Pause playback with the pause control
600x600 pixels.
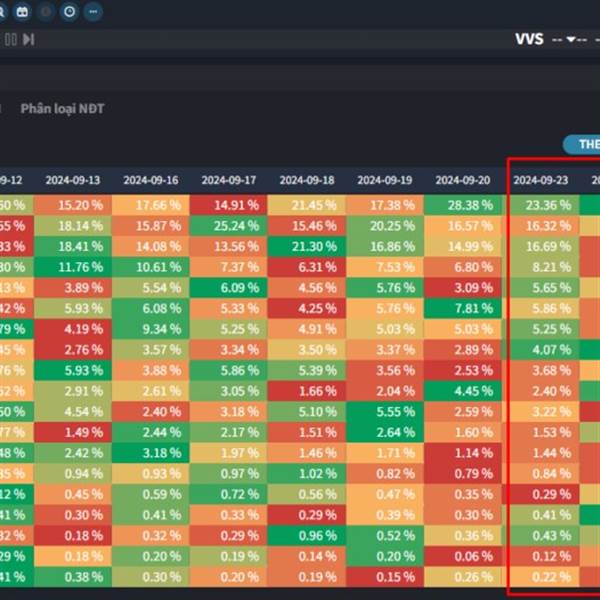click(10, 39)
